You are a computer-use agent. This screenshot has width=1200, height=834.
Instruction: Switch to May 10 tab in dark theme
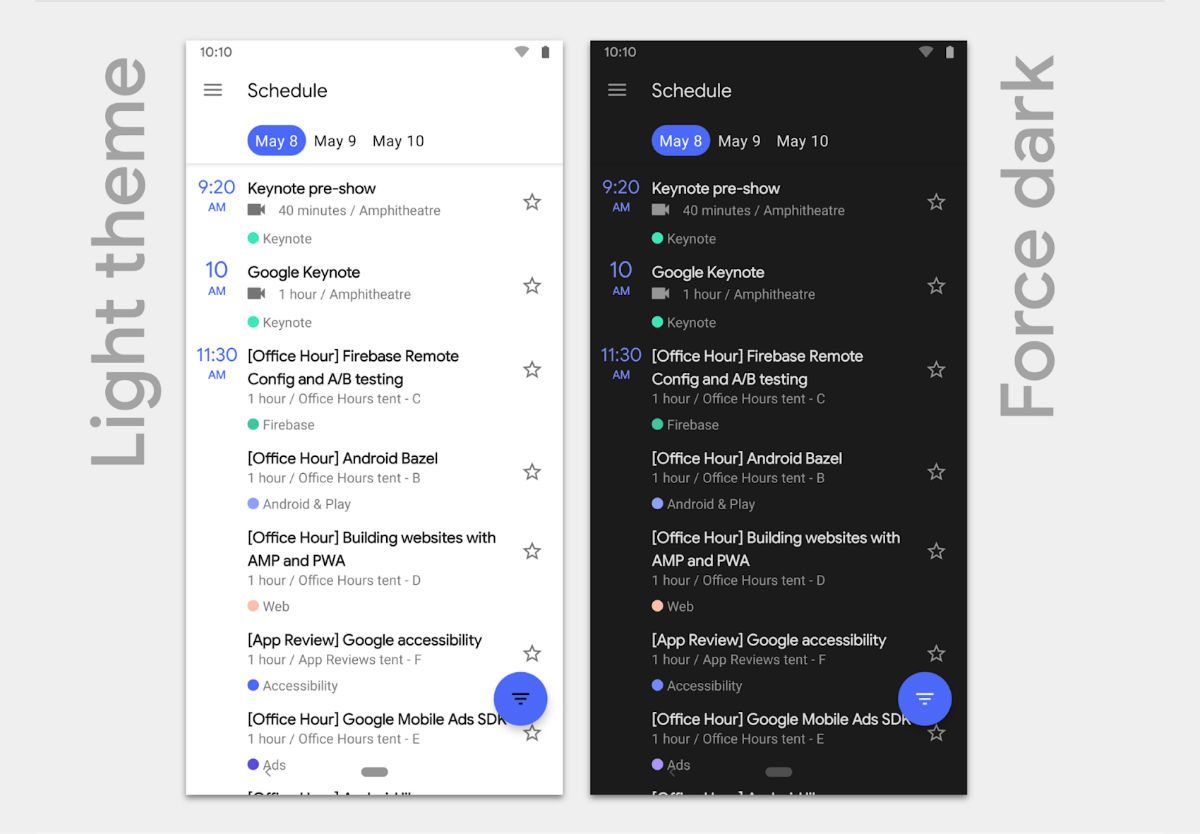click(802, 141)
